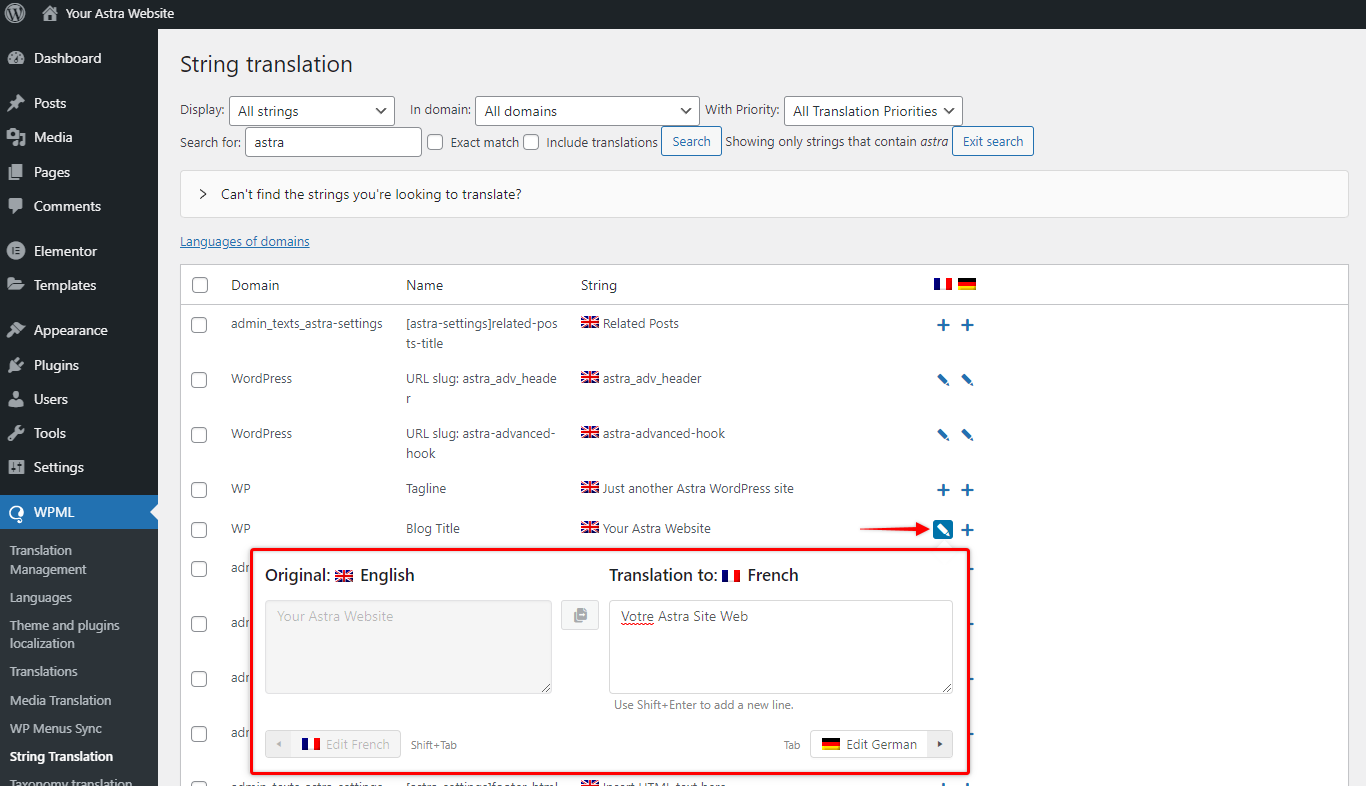
Task: Click the Edit German button
Action: click(869, 744)
